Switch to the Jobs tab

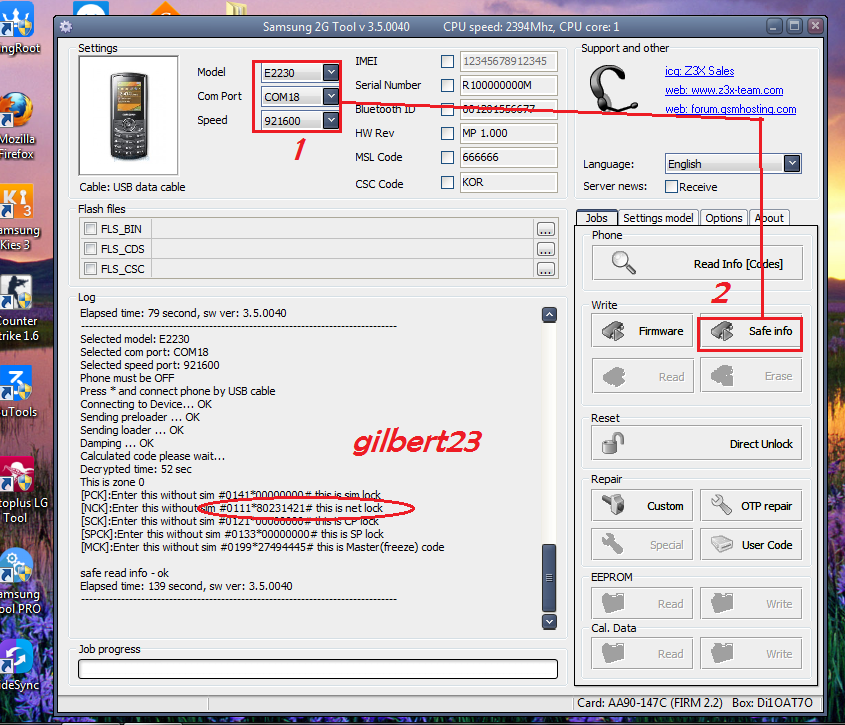pyautogui.click(x=597, y=218)
